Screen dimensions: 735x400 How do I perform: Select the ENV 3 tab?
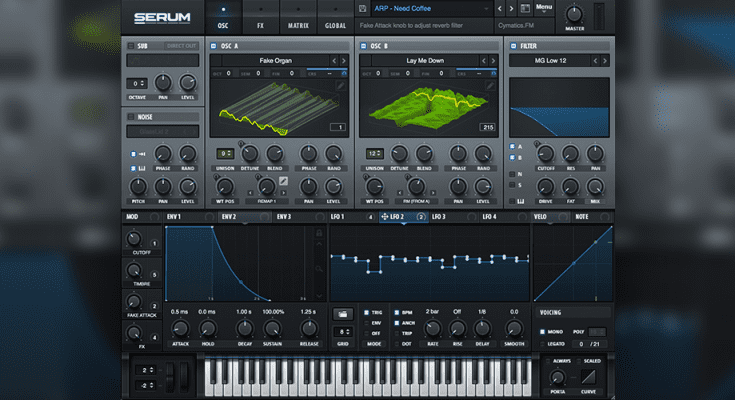point(300,217)
